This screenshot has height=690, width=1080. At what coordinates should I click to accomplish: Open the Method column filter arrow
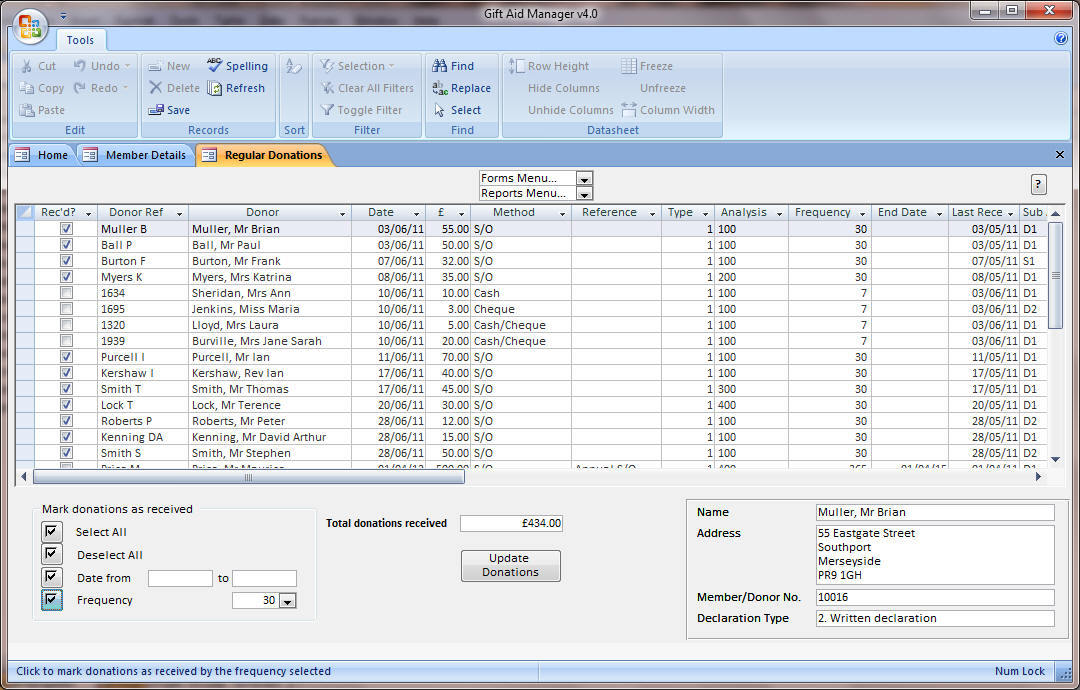tap(562, 213)
